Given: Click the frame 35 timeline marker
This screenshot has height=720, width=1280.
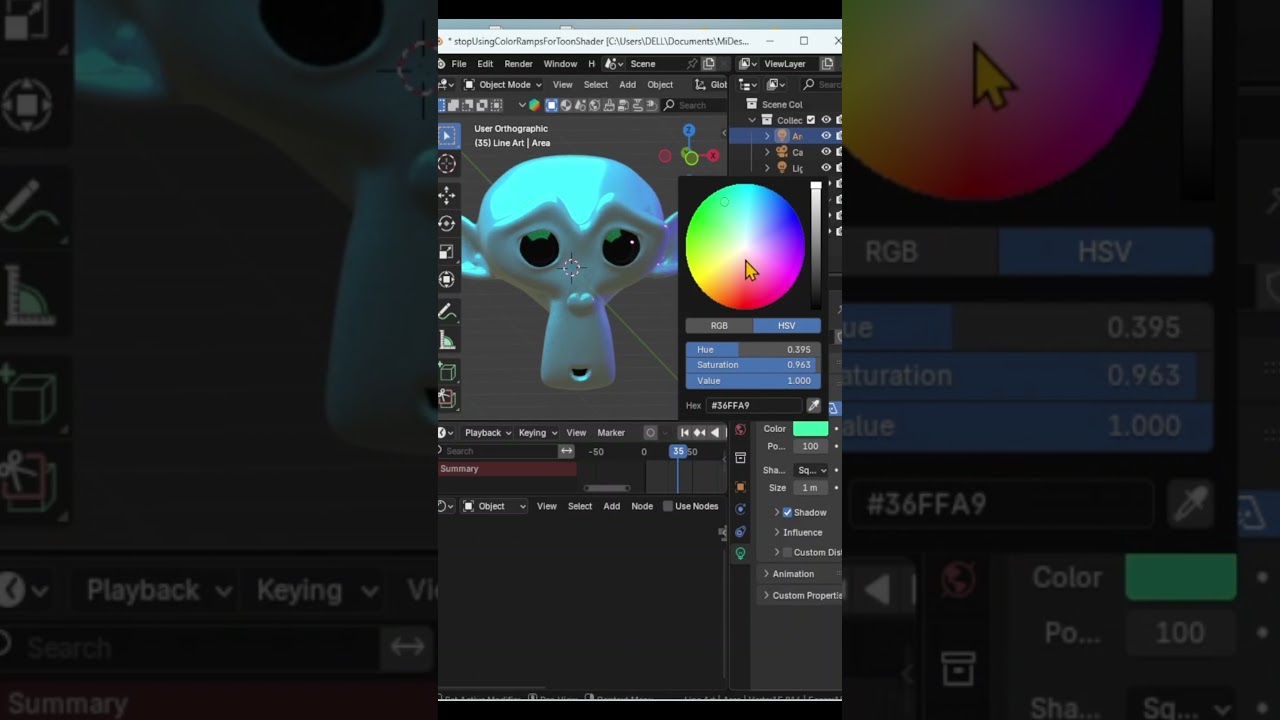Looking at the screenshot, I should [678, 451].
